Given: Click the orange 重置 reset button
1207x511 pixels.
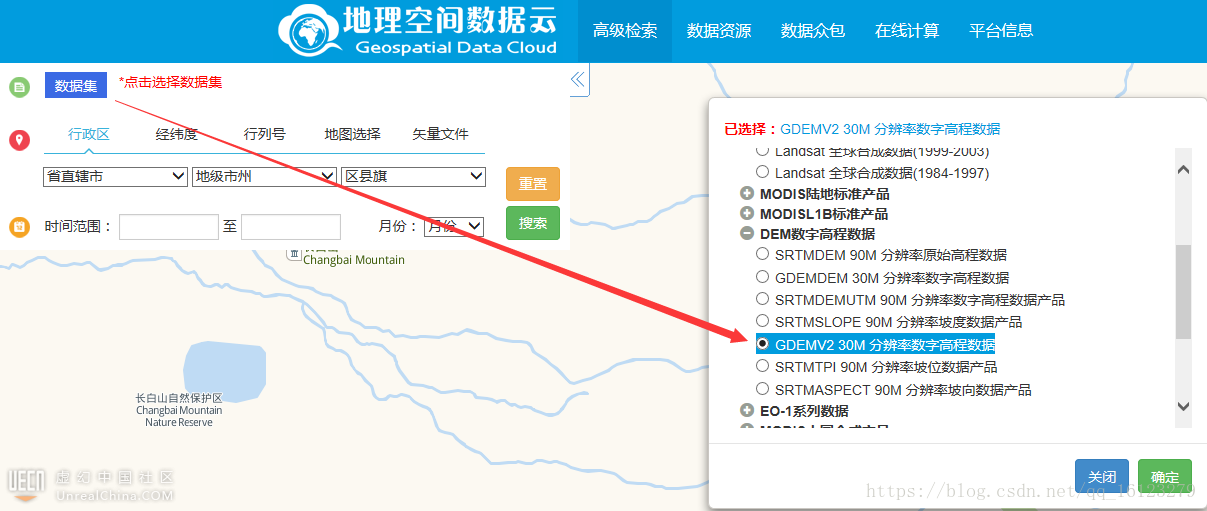Looking at the screenshot, I should (x=533, y=184).
